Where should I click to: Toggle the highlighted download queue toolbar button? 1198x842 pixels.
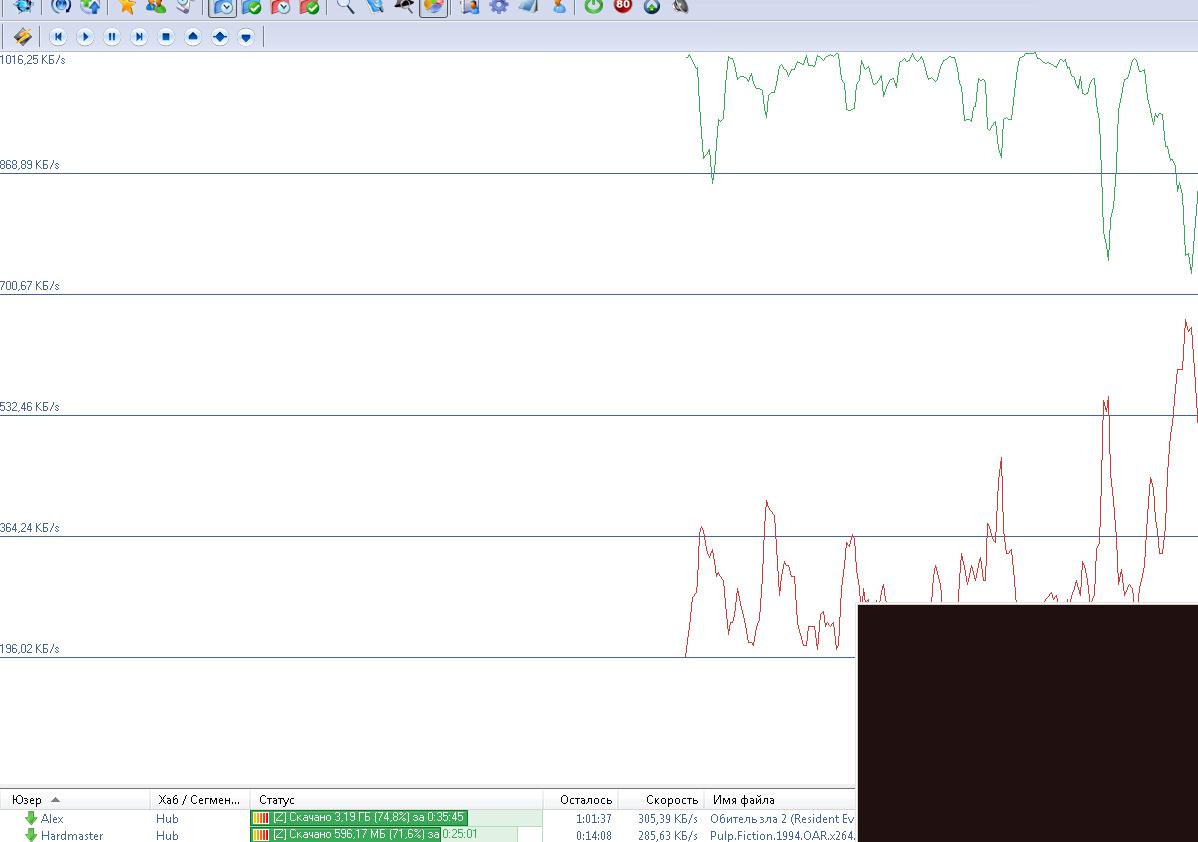tap(223, 7)
